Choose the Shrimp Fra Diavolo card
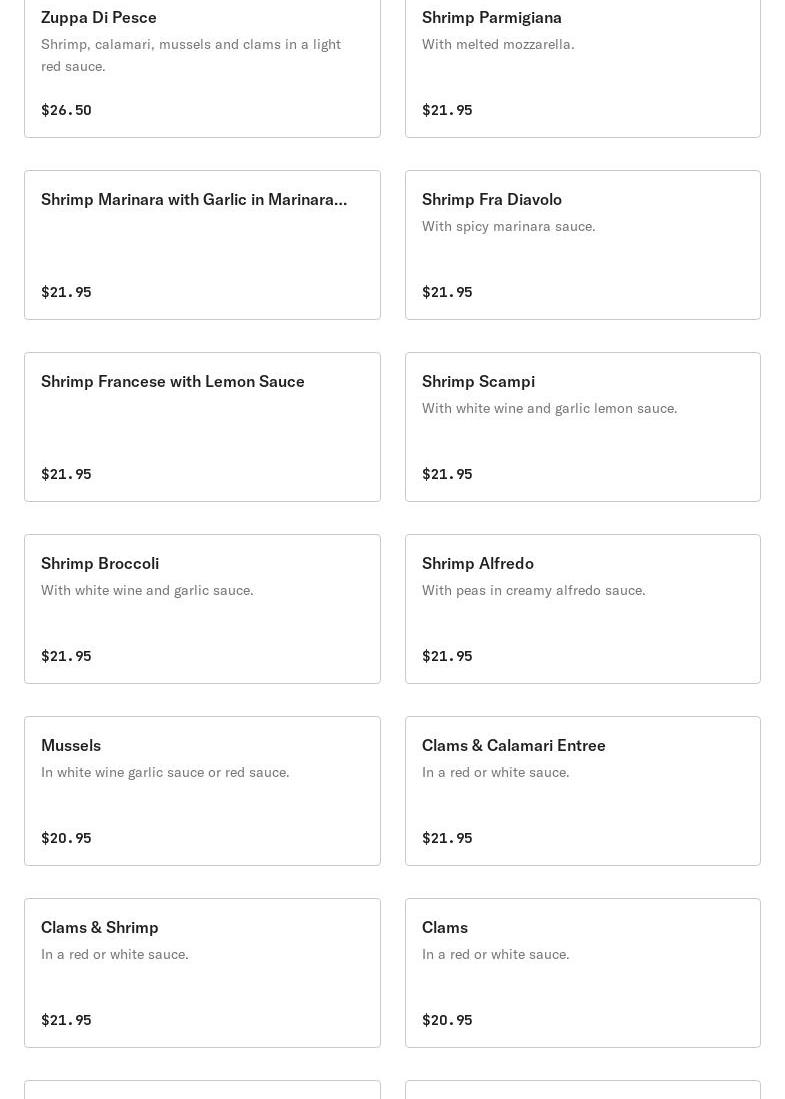 tap(582, 245)
